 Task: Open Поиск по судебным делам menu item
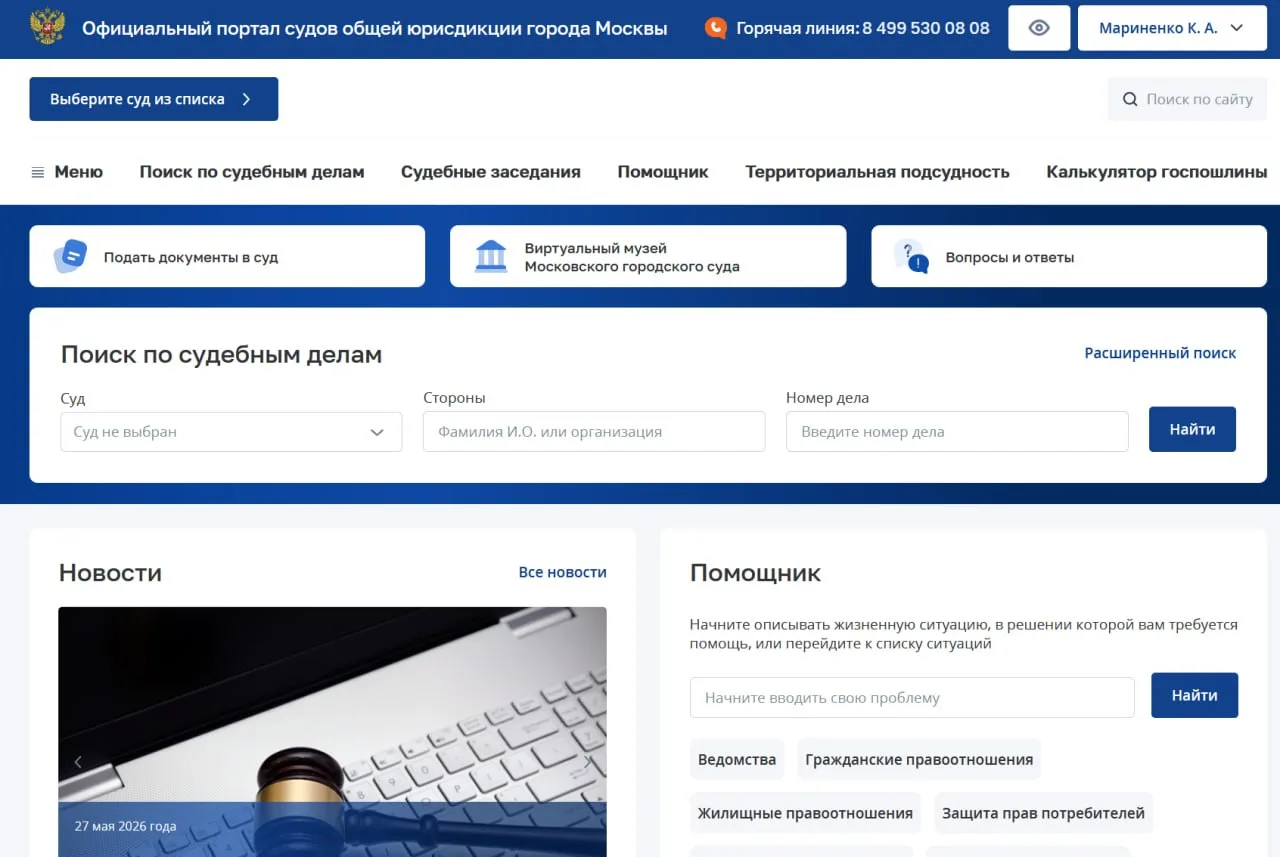252,172
